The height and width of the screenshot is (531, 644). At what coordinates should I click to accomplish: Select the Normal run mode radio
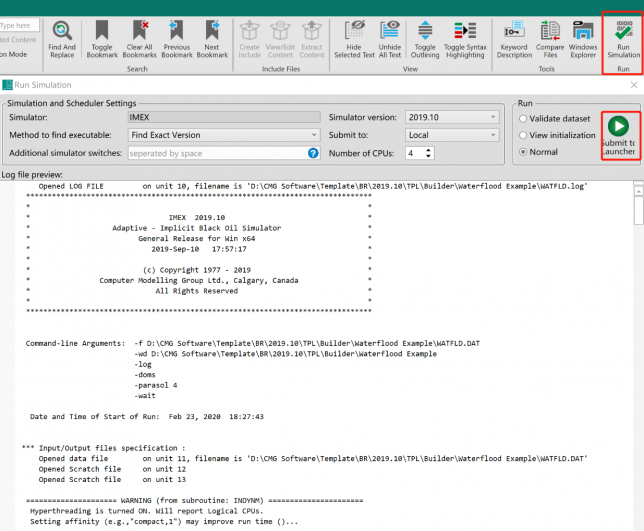pos(523,152)
